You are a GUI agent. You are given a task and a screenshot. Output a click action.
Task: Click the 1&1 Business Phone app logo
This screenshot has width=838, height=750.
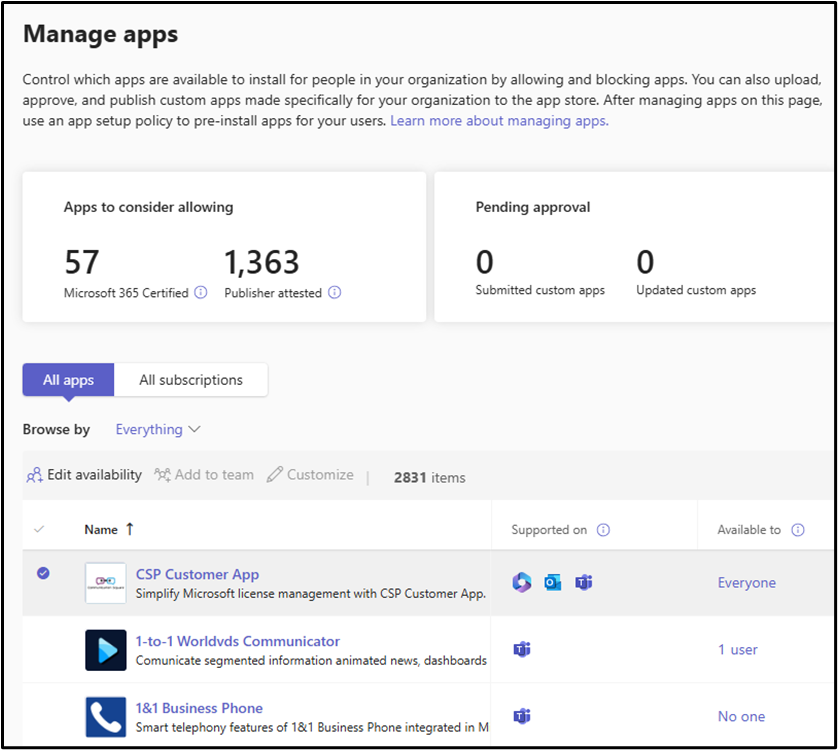[106, 717]
